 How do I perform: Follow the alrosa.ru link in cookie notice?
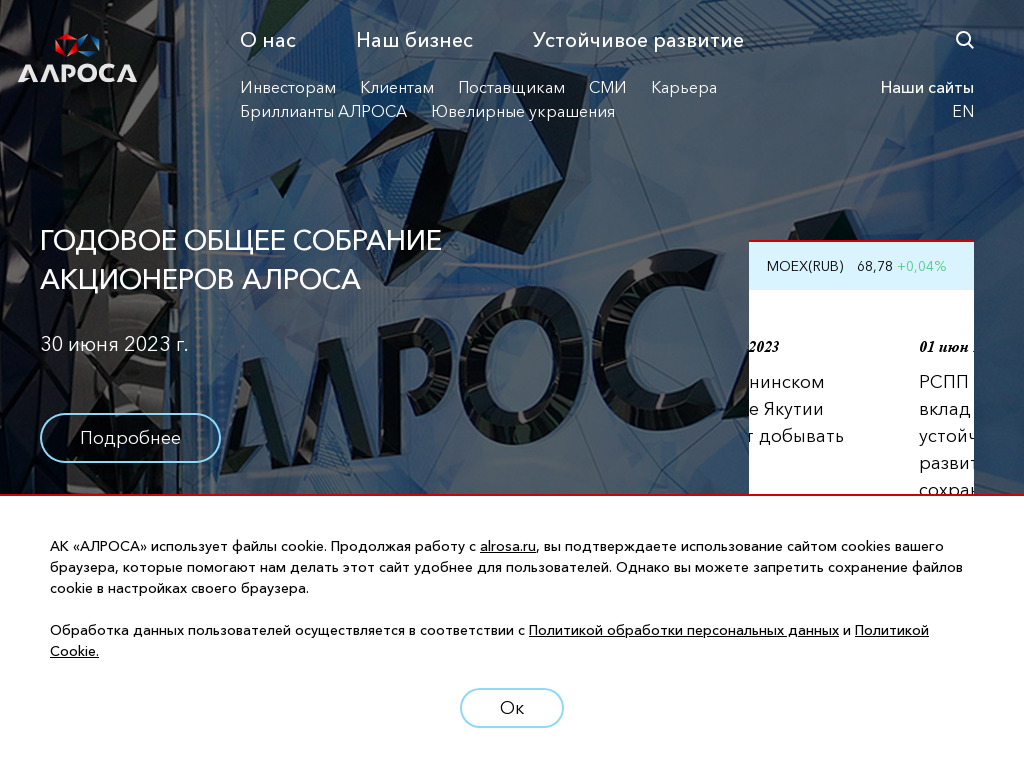pos(508,547)
